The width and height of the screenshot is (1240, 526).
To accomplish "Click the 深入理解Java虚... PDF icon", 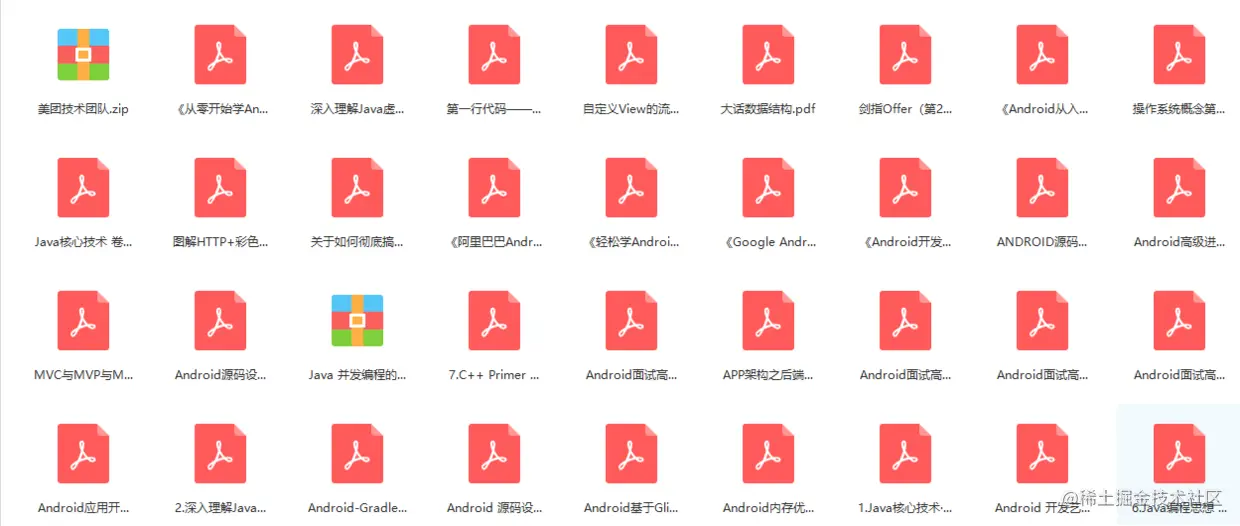I will [x=357, y=54].
